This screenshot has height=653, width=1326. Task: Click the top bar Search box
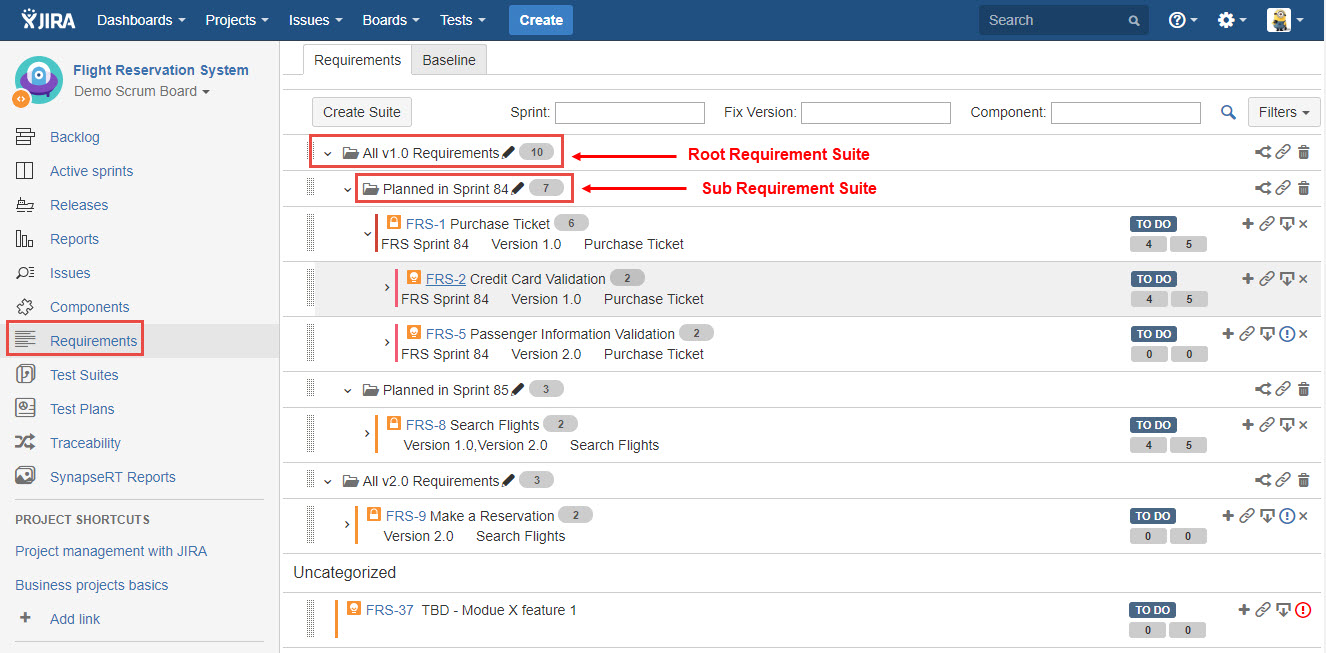point(1064,20)
